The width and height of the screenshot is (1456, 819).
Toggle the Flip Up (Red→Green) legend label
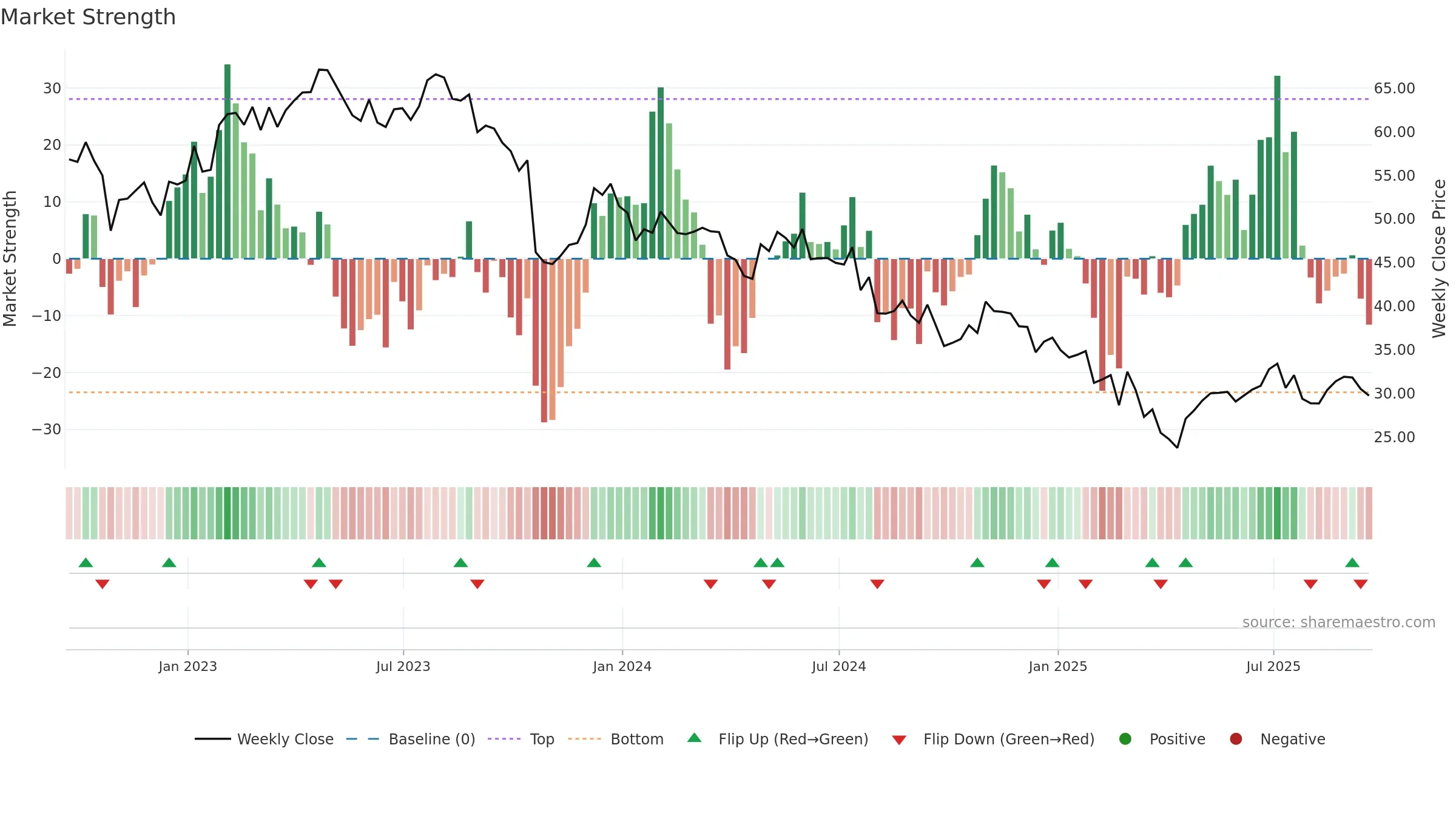point(794,739)
